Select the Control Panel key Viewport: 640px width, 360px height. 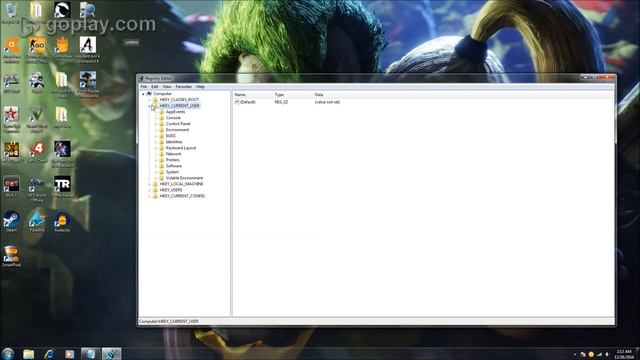(x=178, y=124)
